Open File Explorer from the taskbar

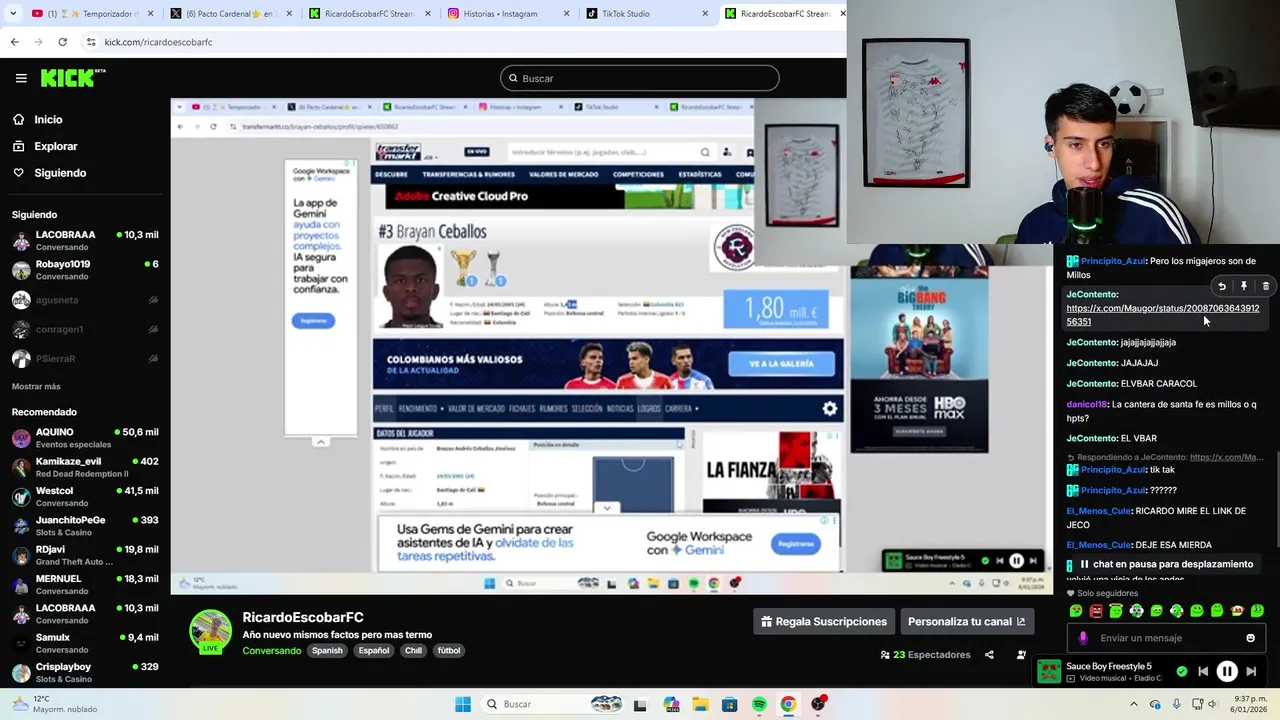700,704
